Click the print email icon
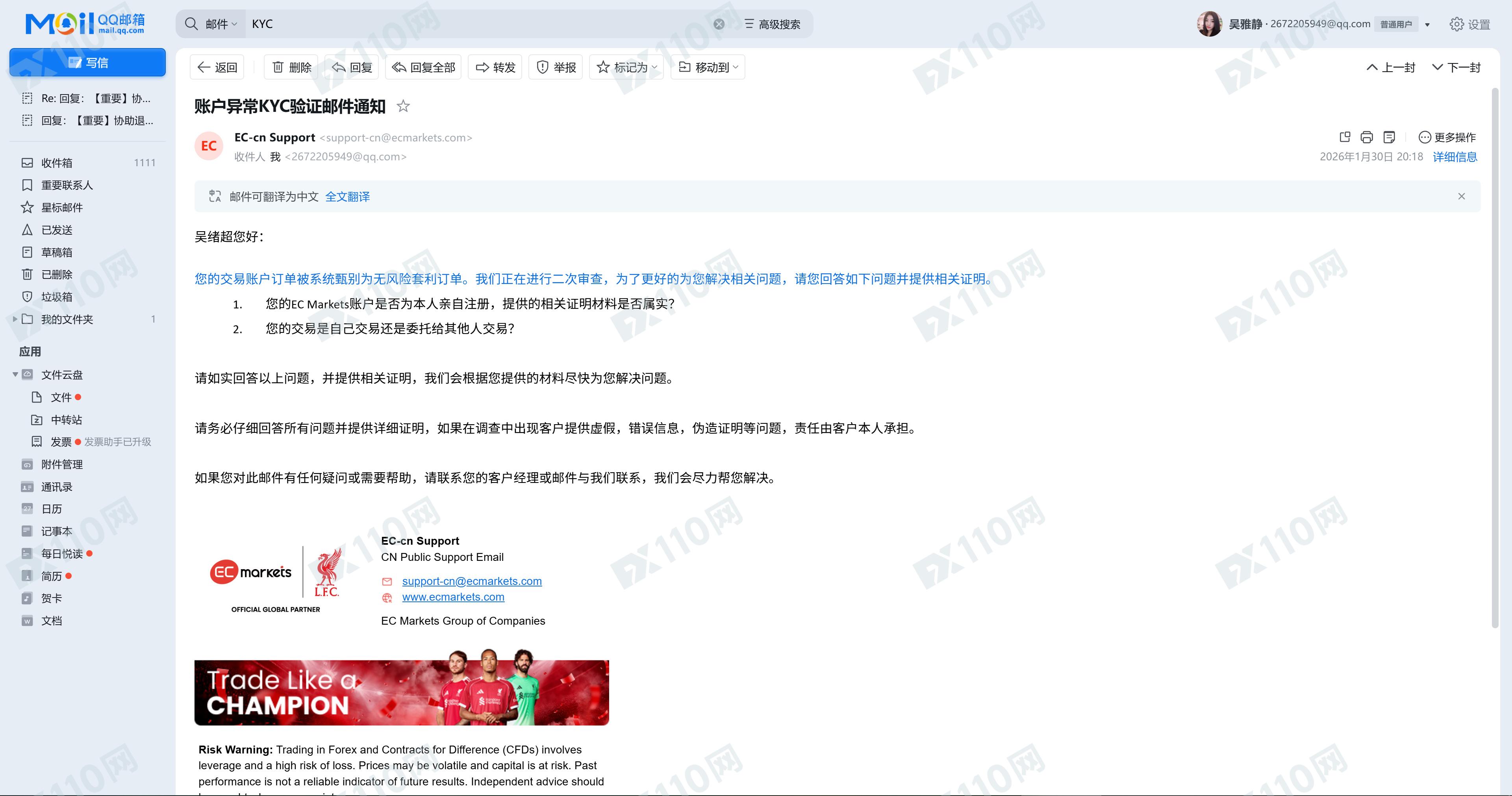Image resolution: width=1512 pixels, height=796 pixels. click(x=1366, y=137)
